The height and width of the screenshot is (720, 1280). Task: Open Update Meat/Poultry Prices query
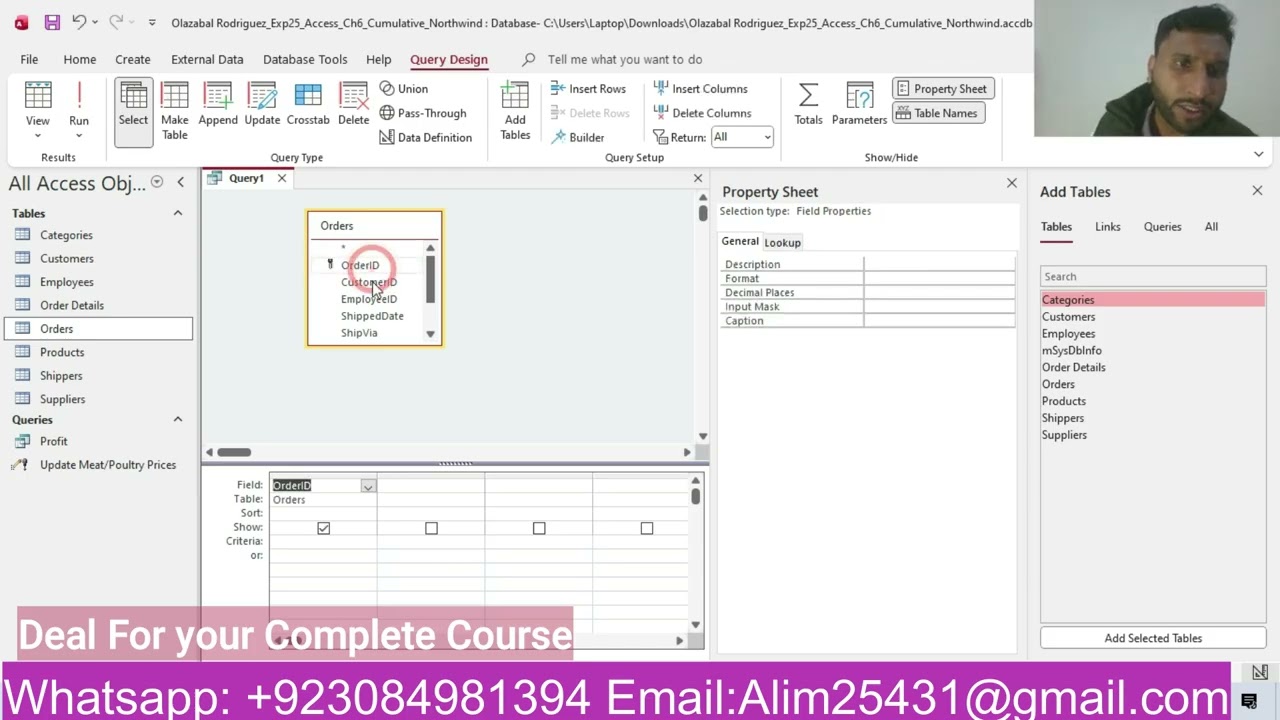pos(108,465)
